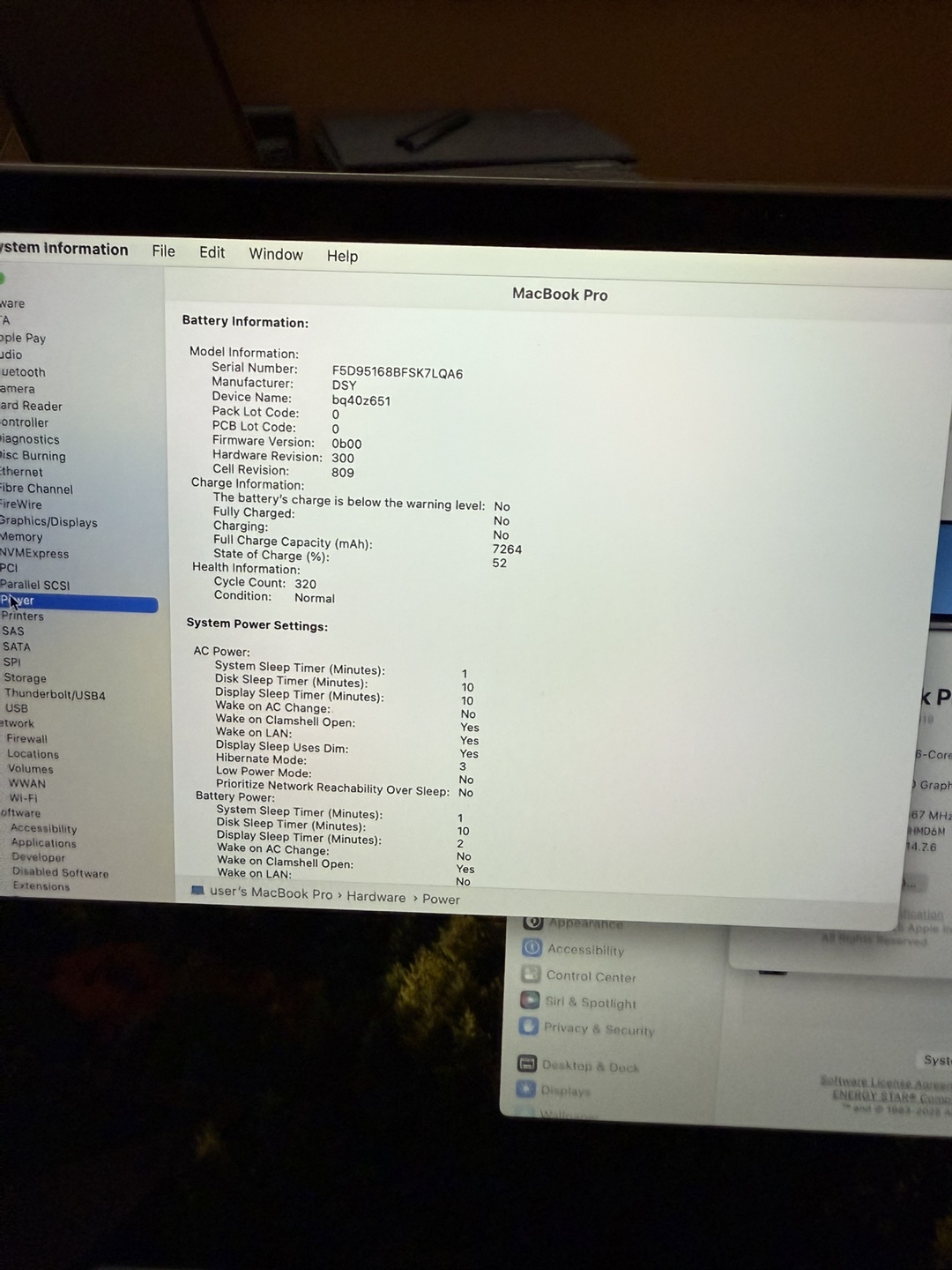Select Parallel SCSI in the sidebar

tap(34, 585)
